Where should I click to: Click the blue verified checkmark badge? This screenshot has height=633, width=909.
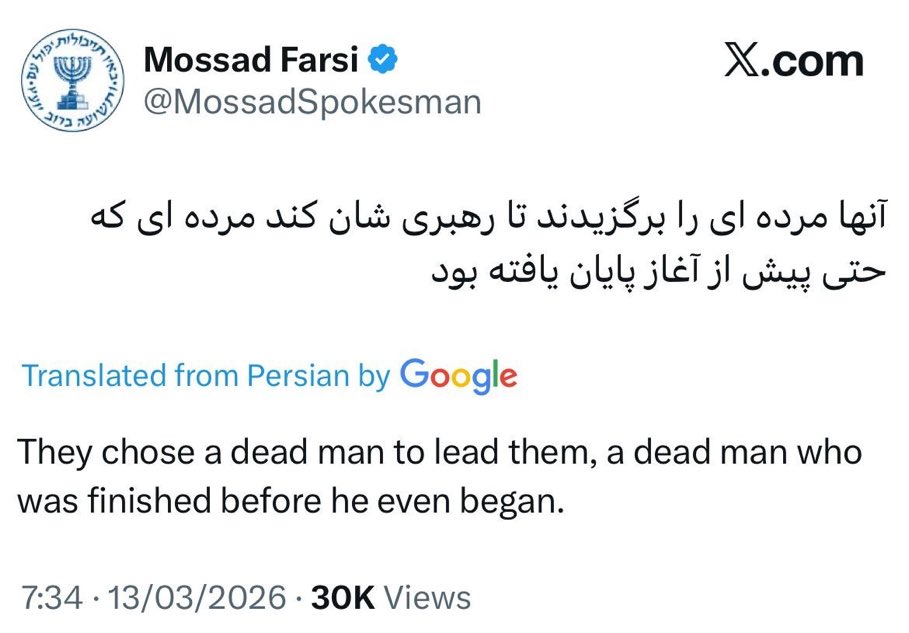tap(384, 60)
